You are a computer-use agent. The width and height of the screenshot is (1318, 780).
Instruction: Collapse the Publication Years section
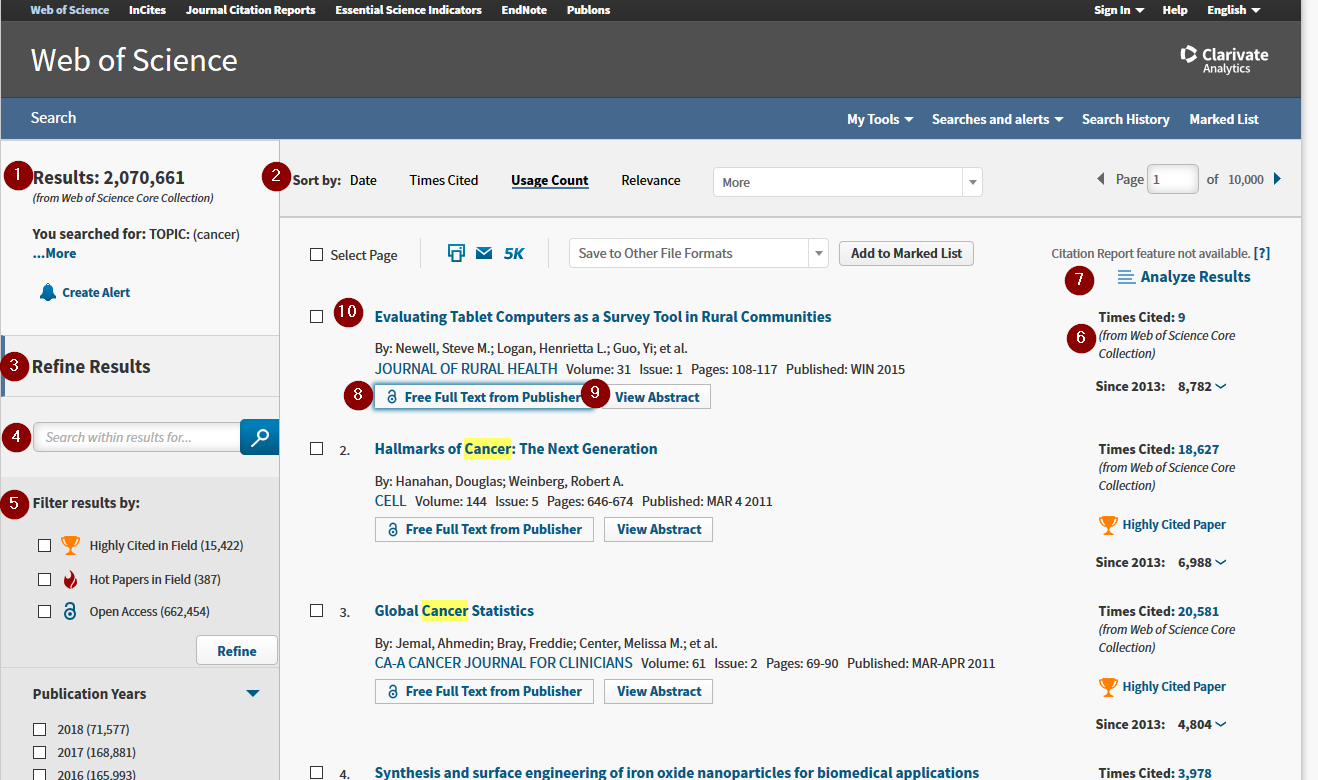coord(253,694)
